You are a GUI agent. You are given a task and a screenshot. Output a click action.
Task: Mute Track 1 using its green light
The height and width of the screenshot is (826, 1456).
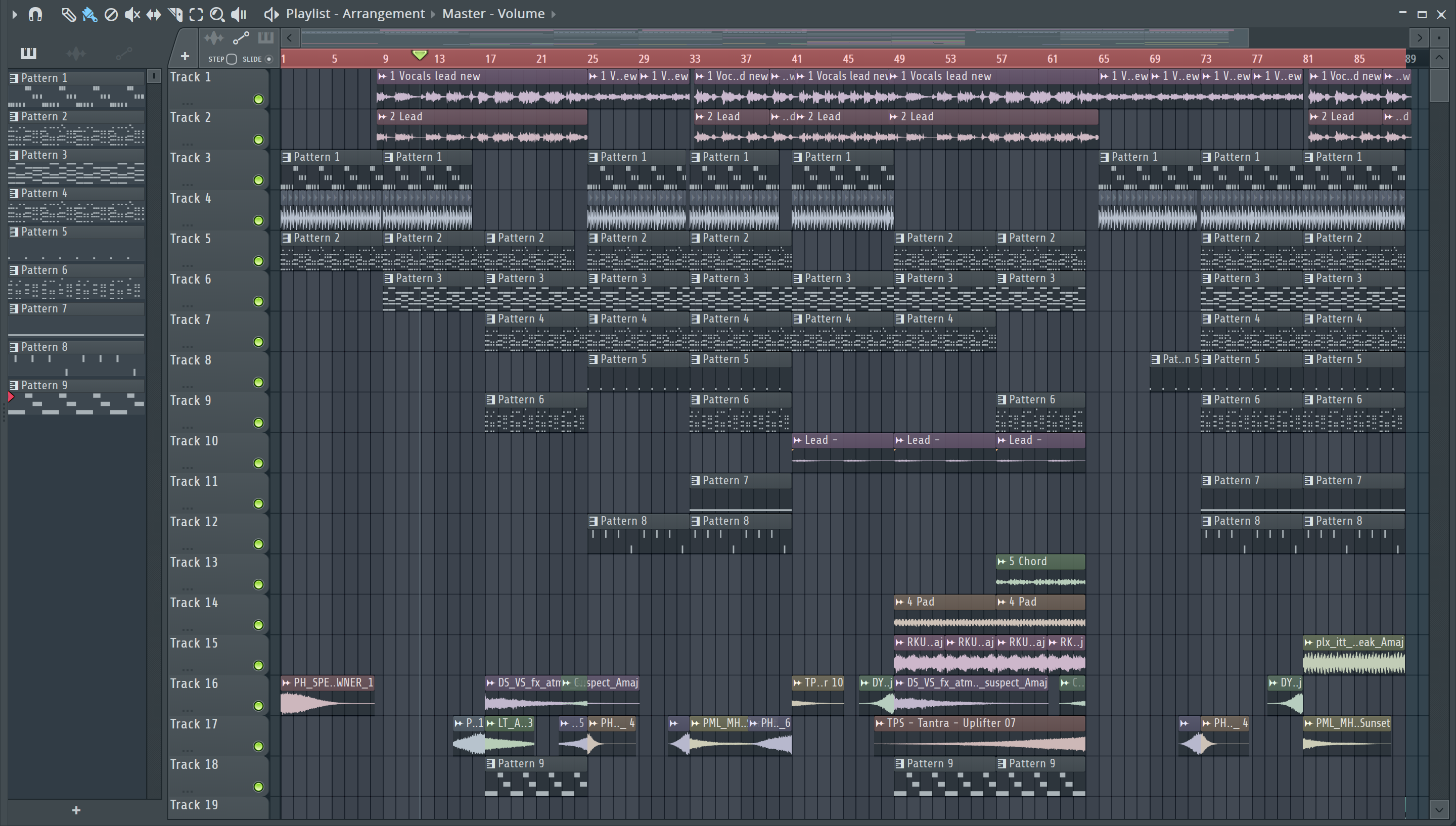click(x=259, y=100)
